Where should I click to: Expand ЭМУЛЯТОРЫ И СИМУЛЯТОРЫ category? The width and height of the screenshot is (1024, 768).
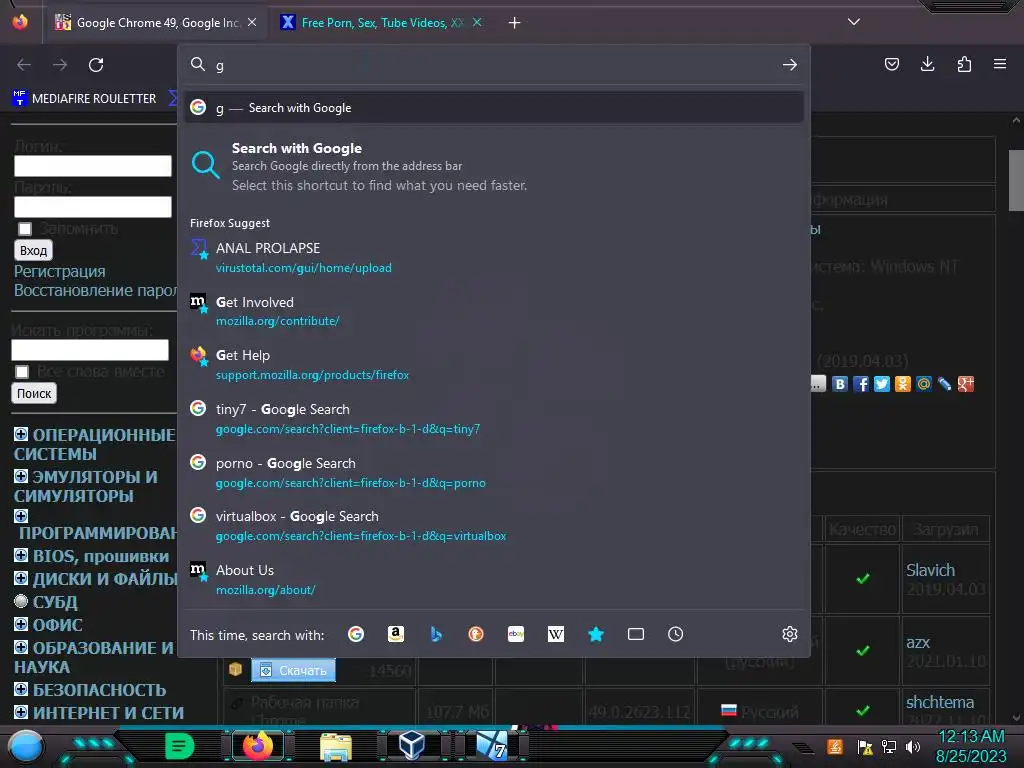(21, 475)
